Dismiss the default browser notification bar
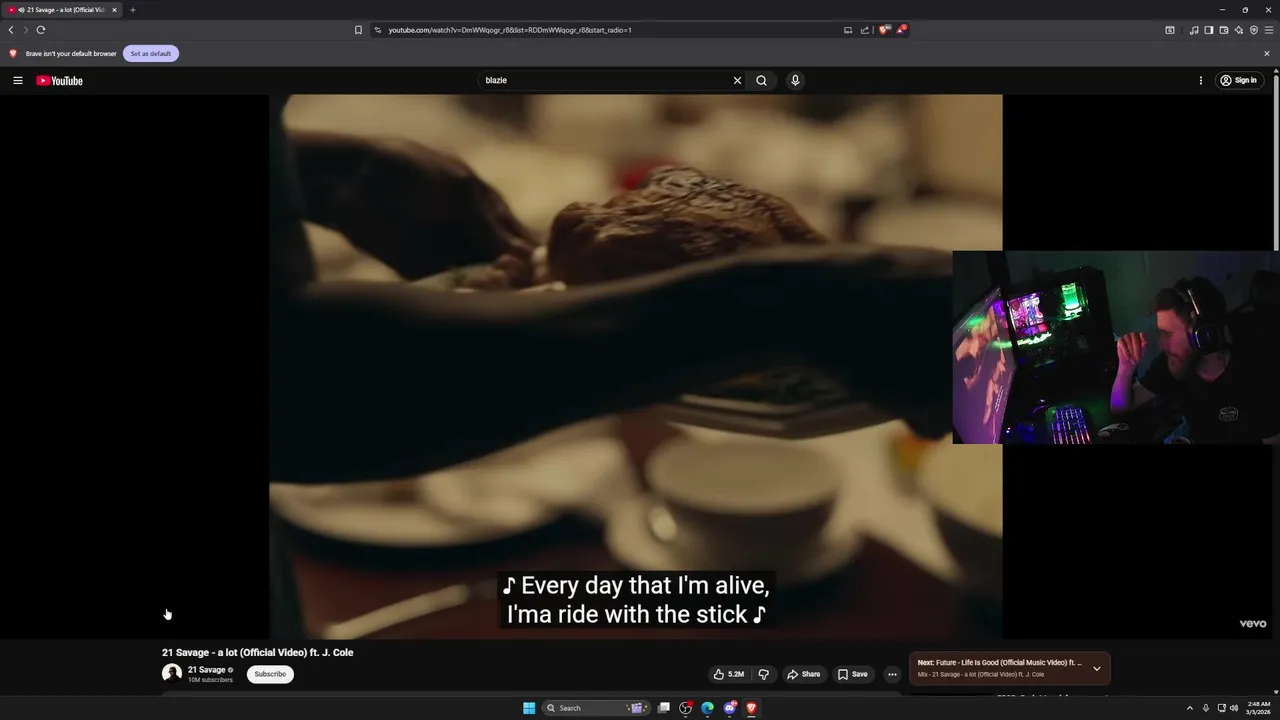 click(x=1267, y=53)
